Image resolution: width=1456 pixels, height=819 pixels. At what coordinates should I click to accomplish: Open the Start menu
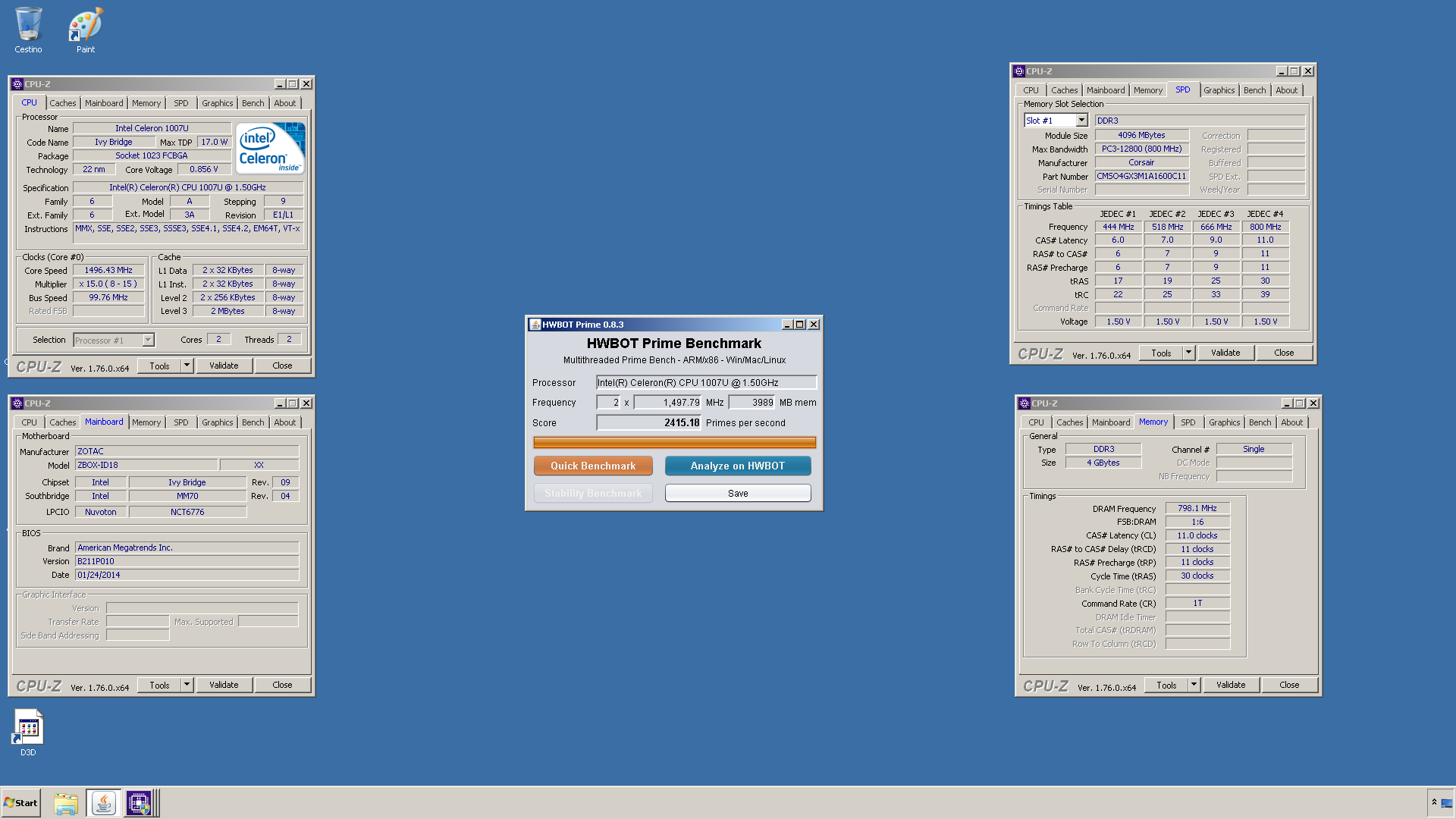21,802
